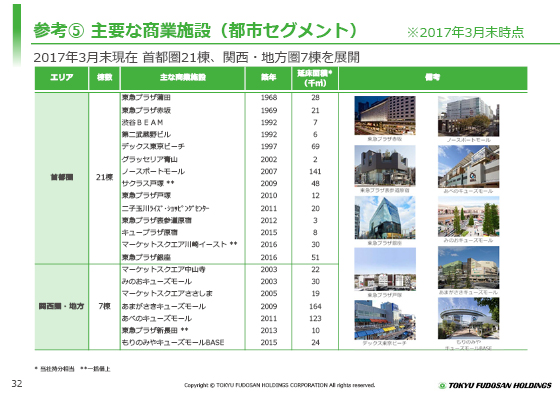Click the あべのキューズモール photo

[x=469, y=166]
